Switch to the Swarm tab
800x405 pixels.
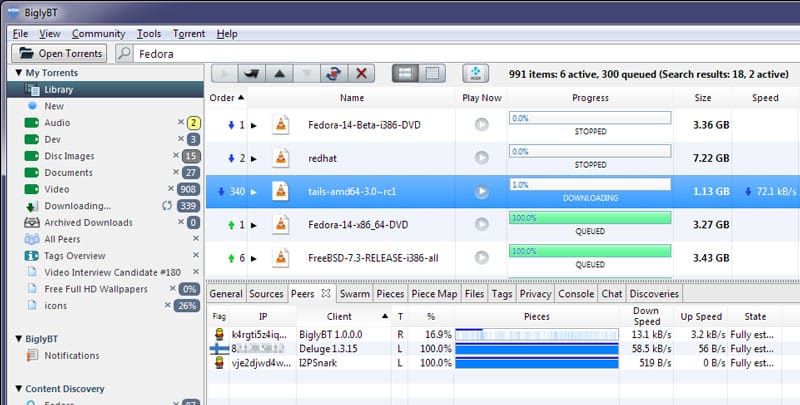[x=355, y=294]
